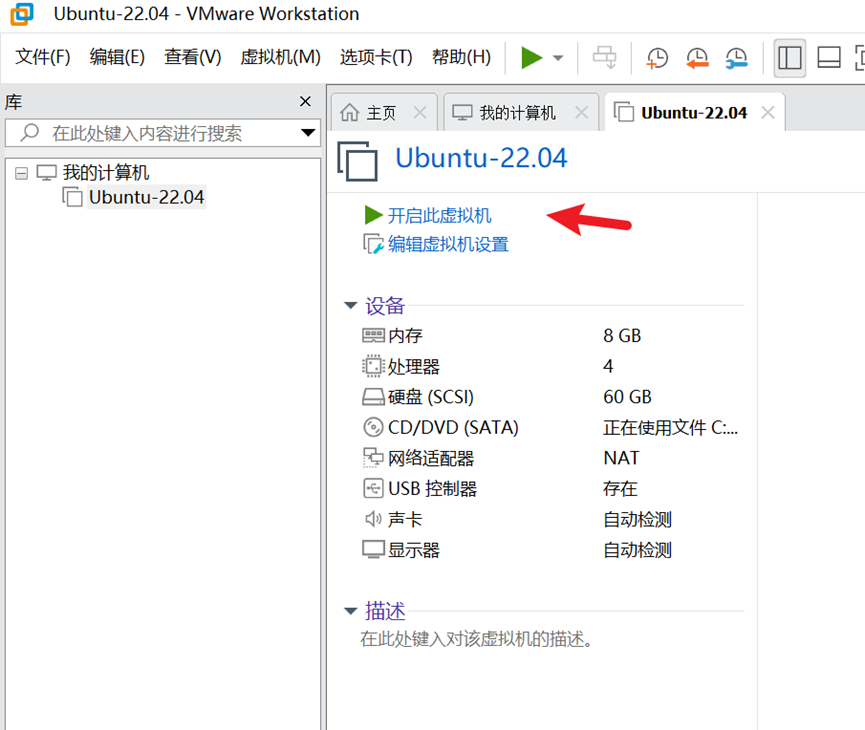The width and height of the screenshot is (865, 730).
Task: Click the 正在使用文件 C:... value
Action: coord(670,427)
